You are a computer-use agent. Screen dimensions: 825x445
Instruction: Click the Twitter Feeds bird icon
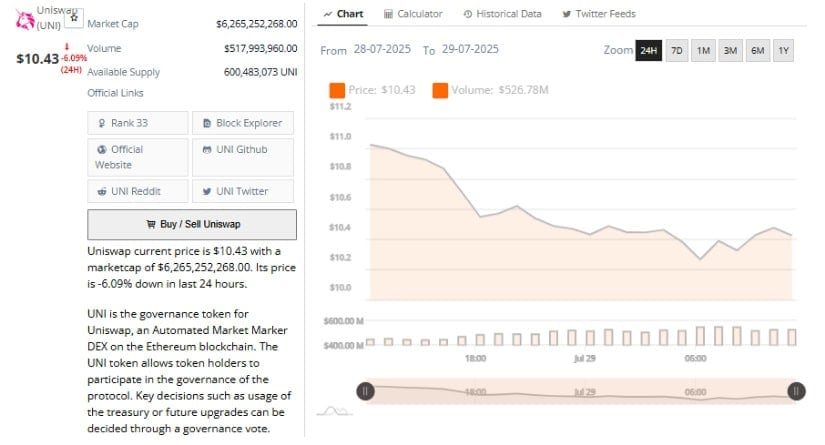[567, 14]
